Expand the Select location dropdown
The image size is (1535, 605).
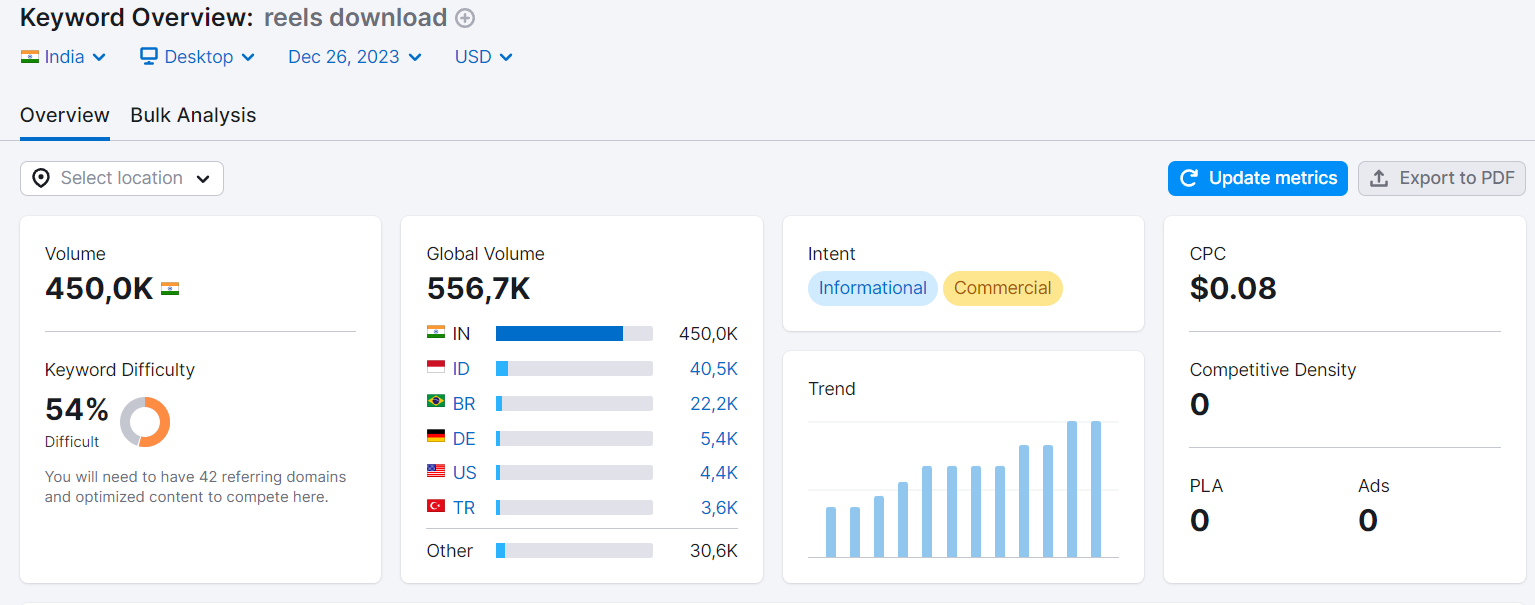pos(122,178)
